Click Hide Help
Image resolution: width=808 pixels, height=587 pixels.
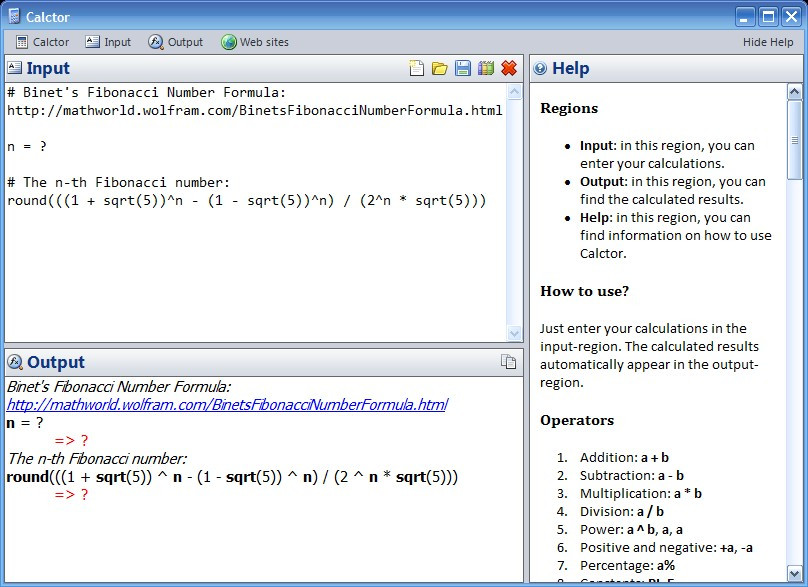(768, 42)
